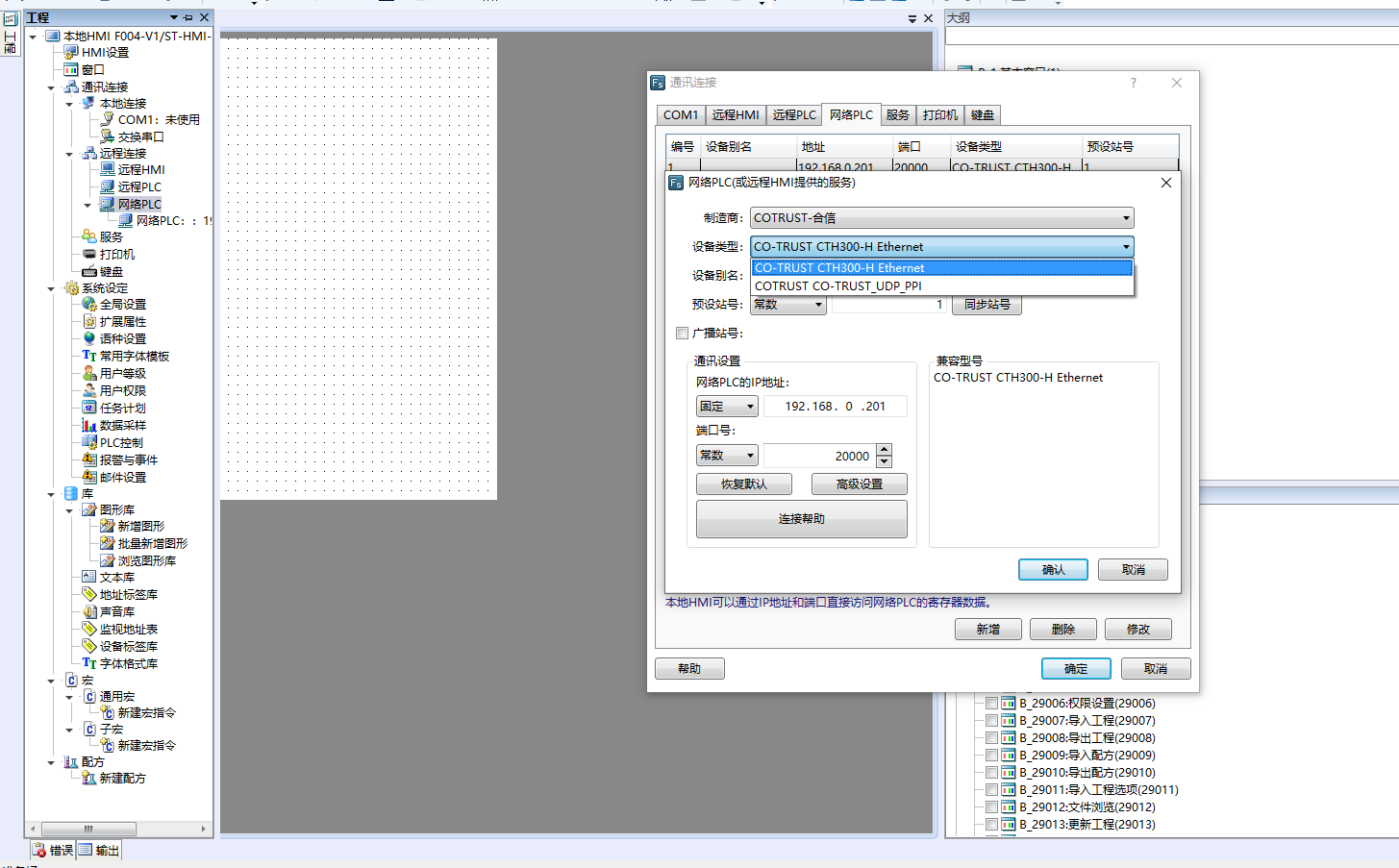Confirm with the 确认 button
1399x868 pixels.
click(1054, 570)
